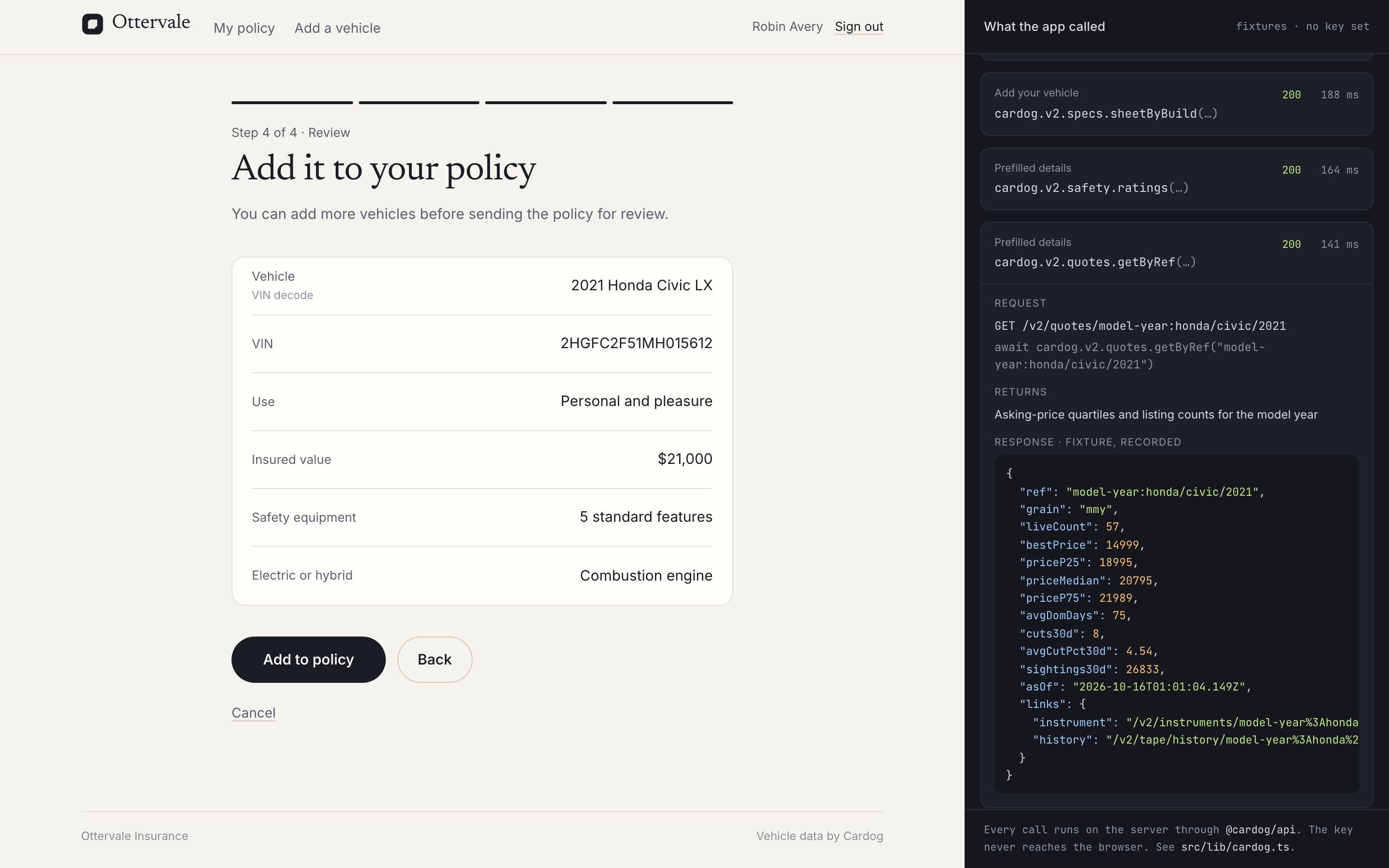1389x868 pixels.
Task: Click the VIN decode sublabel
Action: [282, 295]
